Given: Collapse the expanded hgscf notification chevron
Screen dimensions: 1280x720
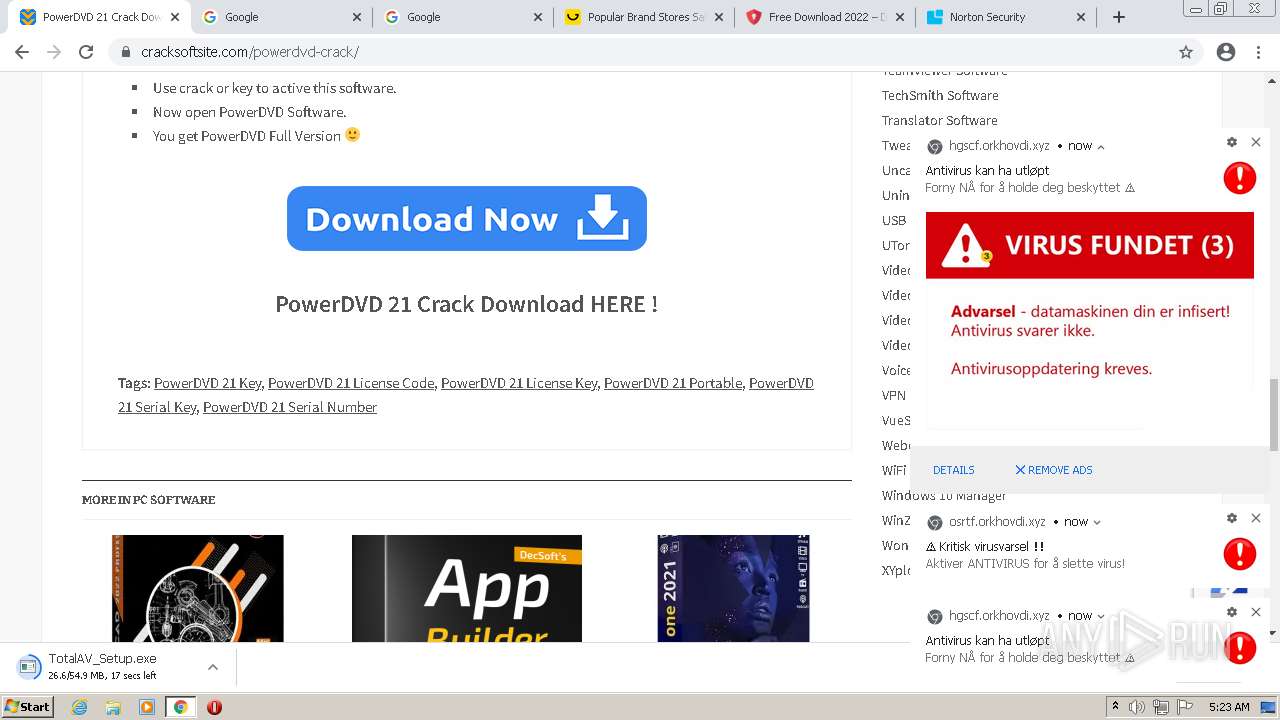Looking at the screenshot, I should tap(1101, 146).
